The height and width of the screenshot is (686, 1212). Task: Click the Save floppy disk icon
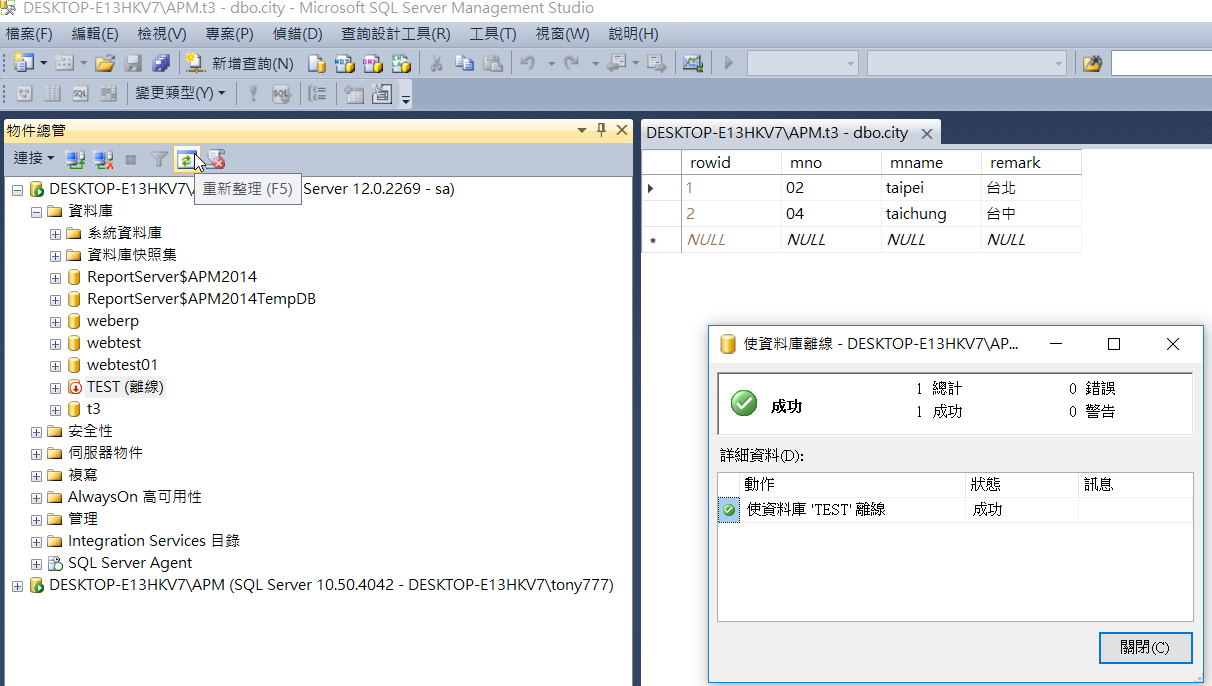(133, 63)
